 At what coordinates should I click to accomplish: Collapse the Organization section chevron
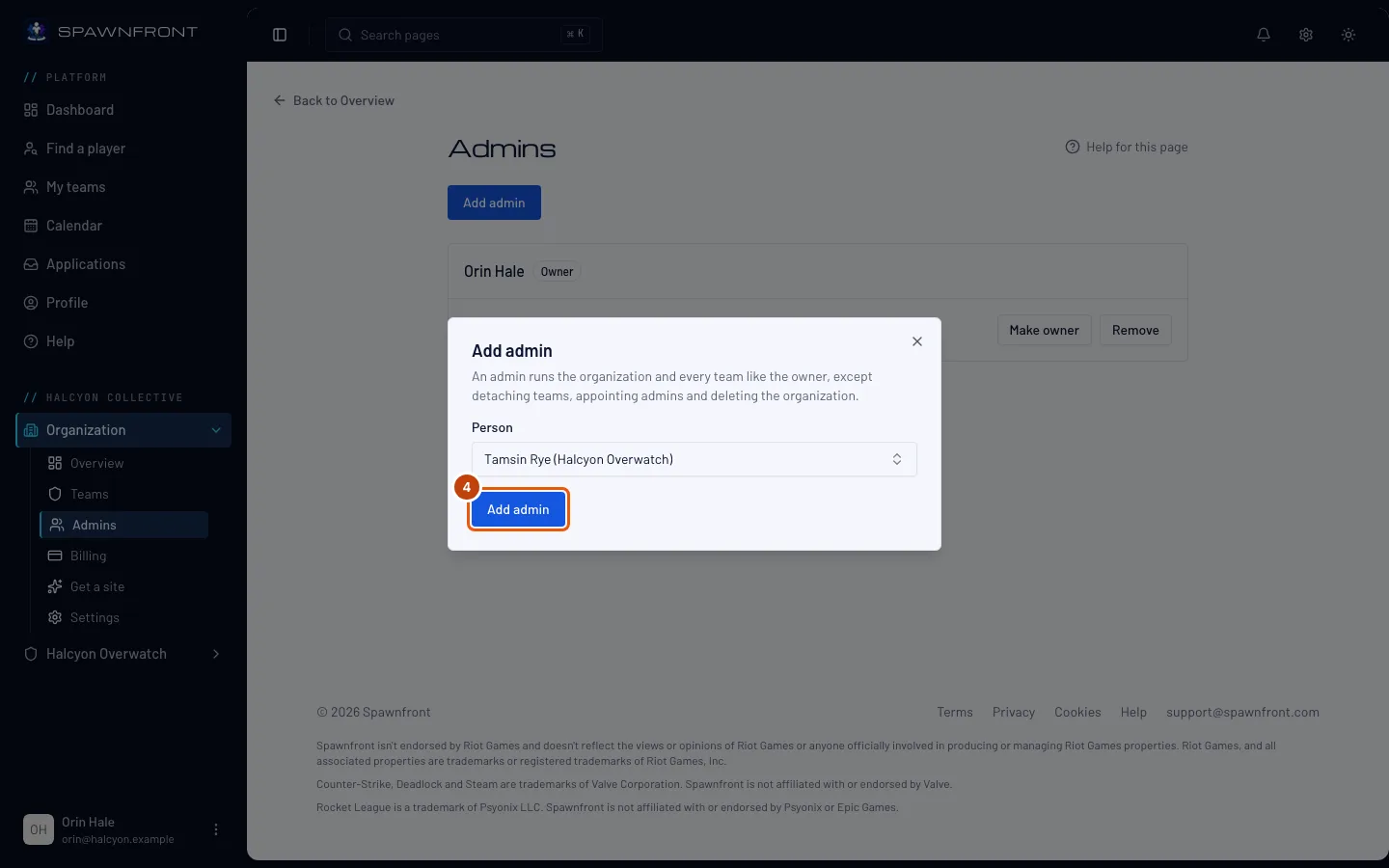click(x=216, y=430)
